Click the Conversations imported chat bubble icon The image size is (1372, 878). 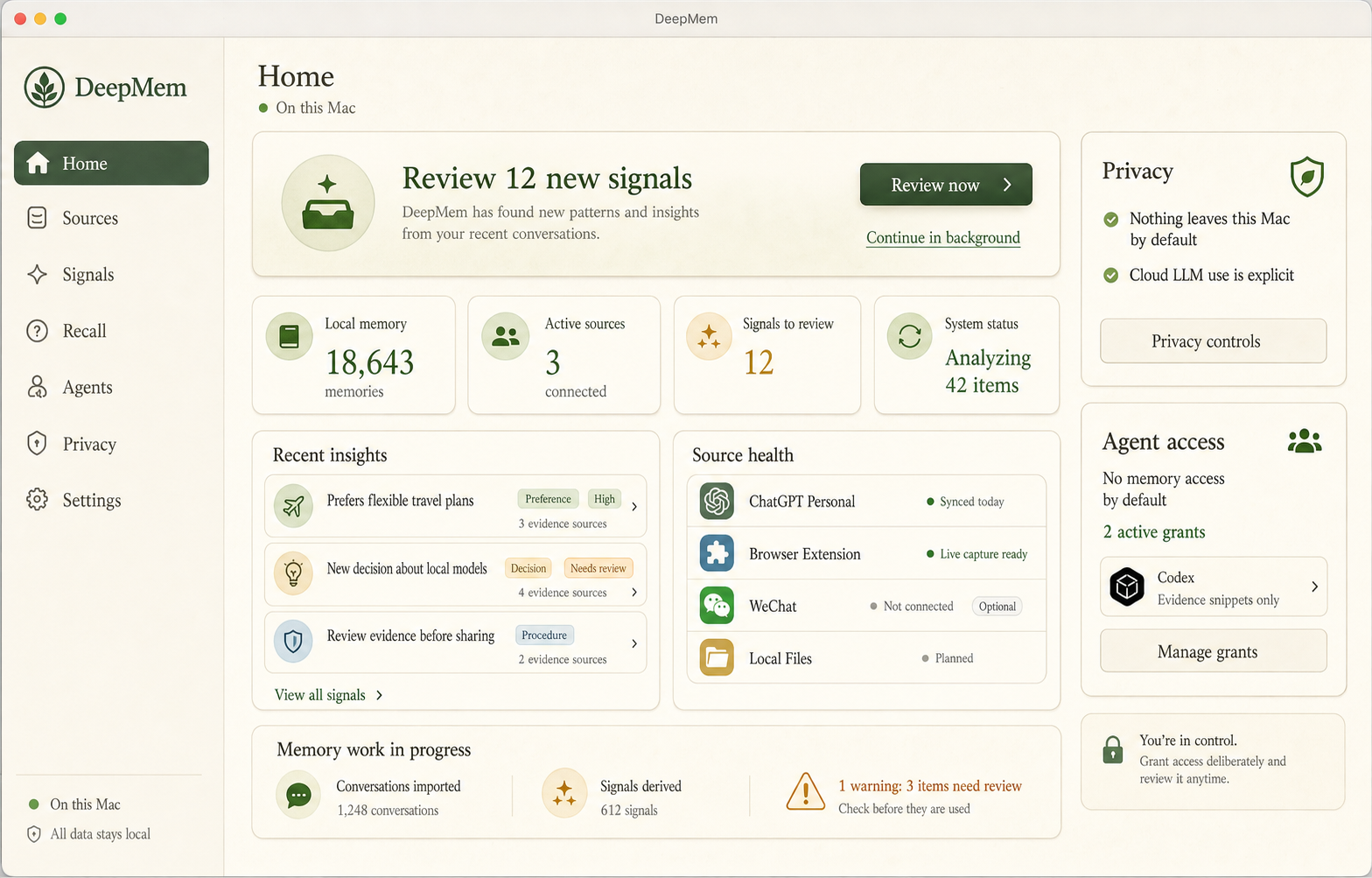tap(298, 795)
